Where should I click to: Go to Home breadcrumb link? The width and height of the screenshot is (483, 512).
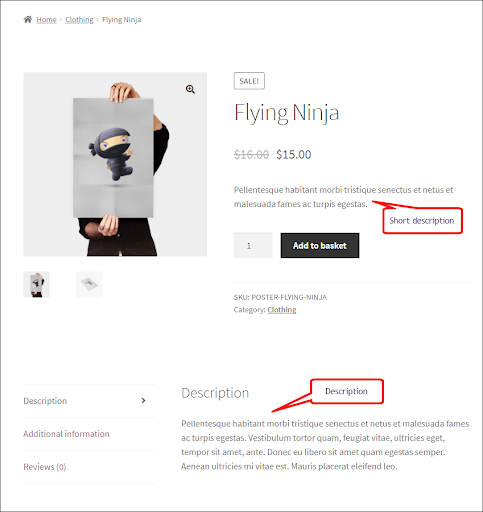[x=46, y=20]
